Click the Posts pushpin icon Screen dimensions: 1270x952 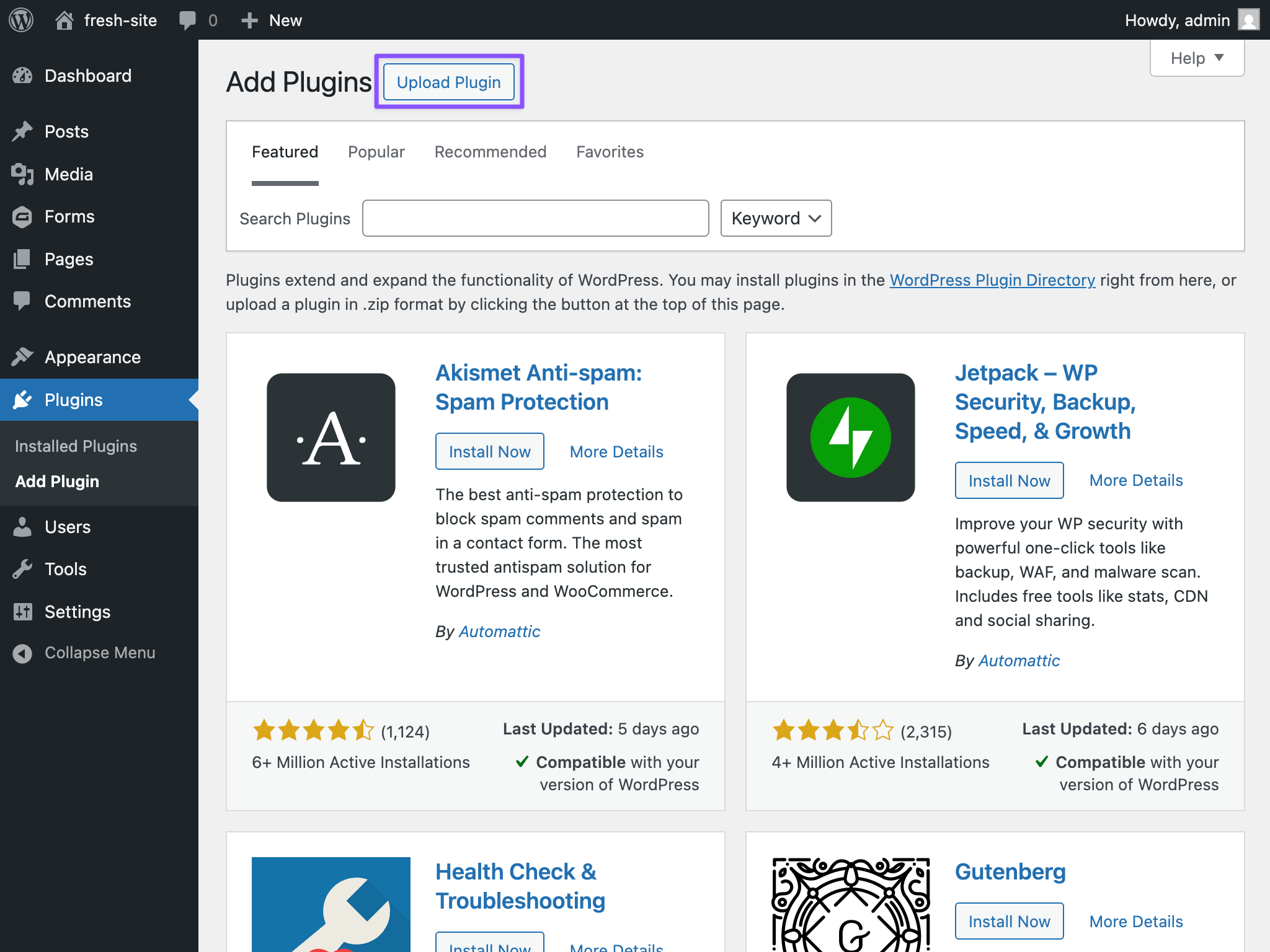(x=22, y=131)
